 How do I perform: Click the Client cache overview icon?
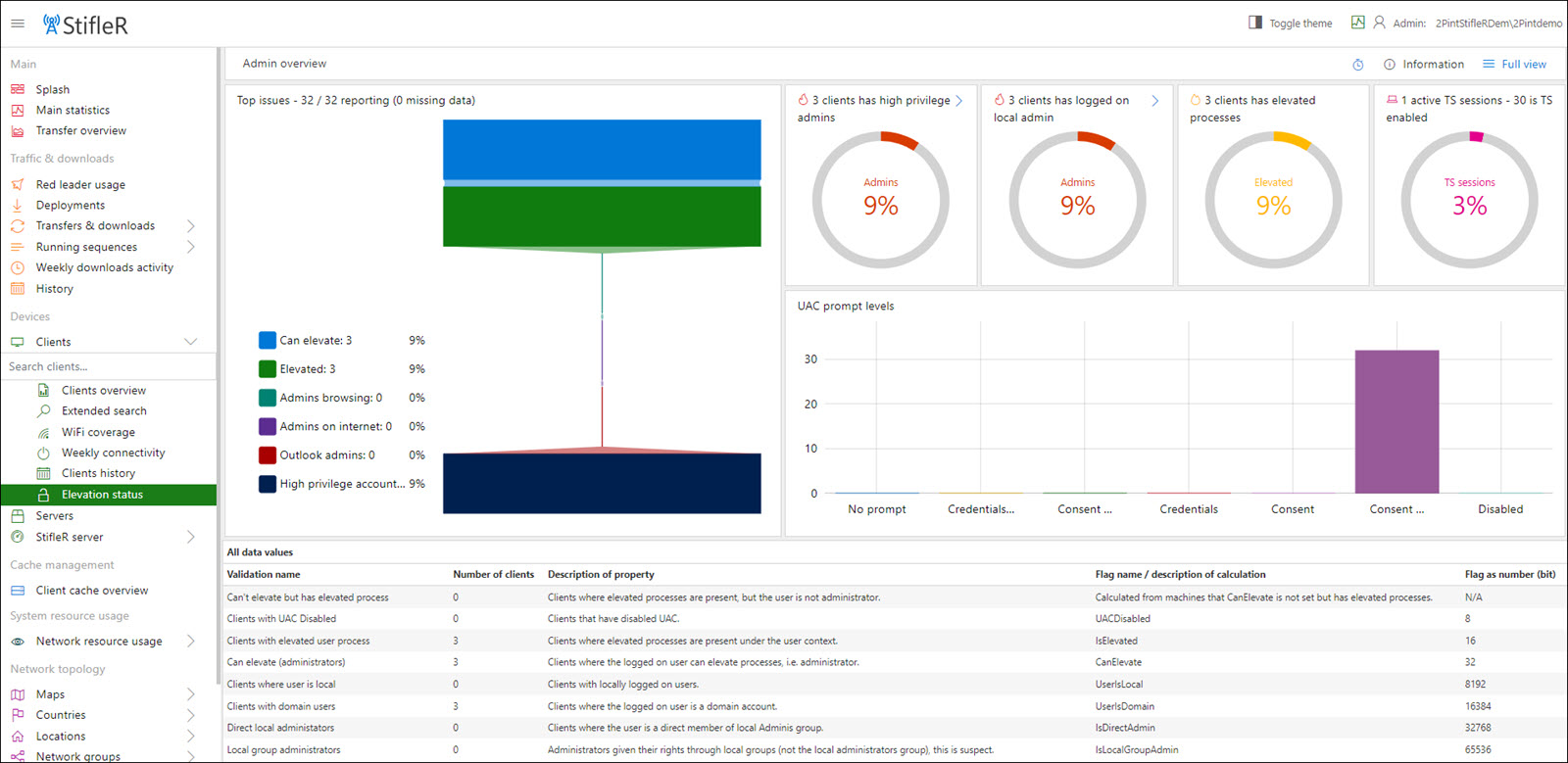18,591
